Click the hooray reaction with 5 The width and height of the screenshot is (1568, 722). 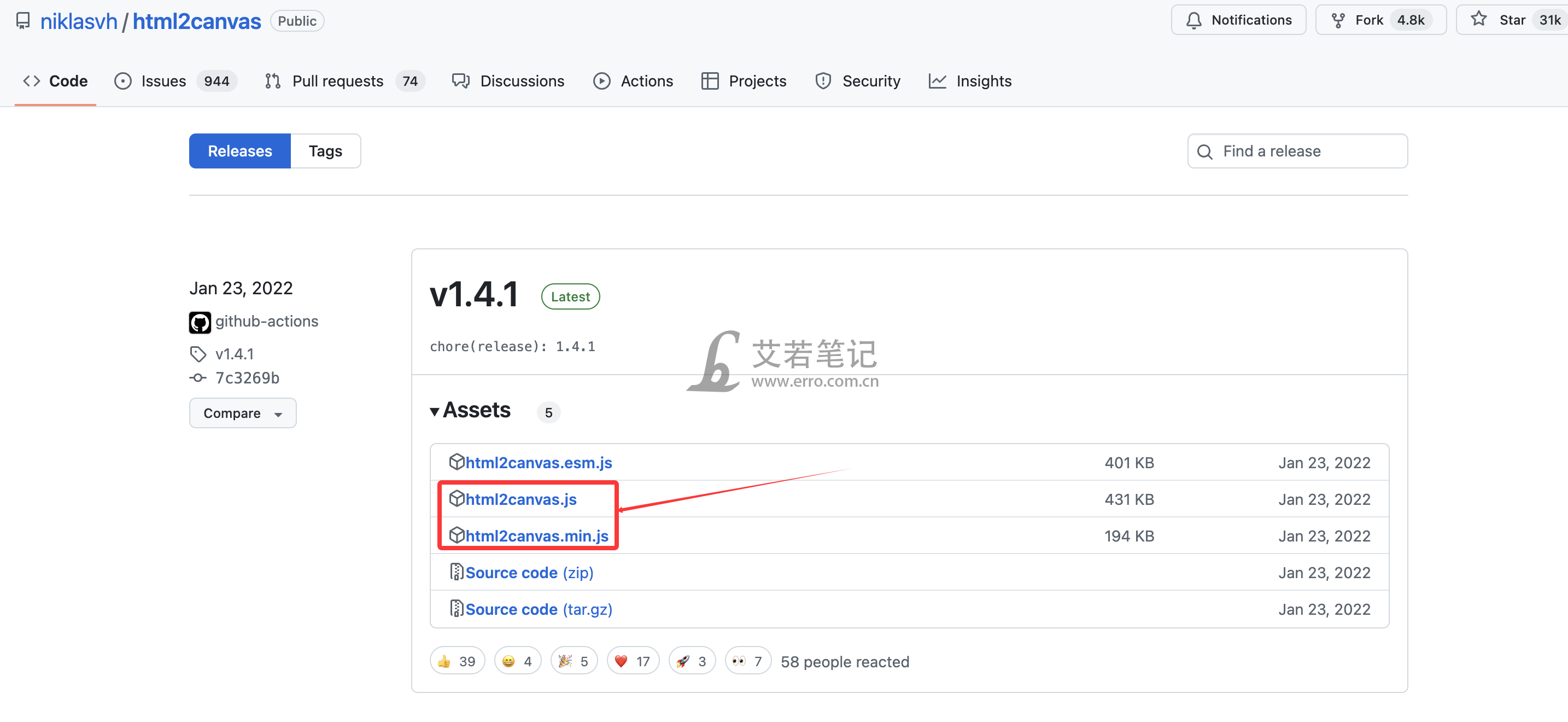[574, 661]
